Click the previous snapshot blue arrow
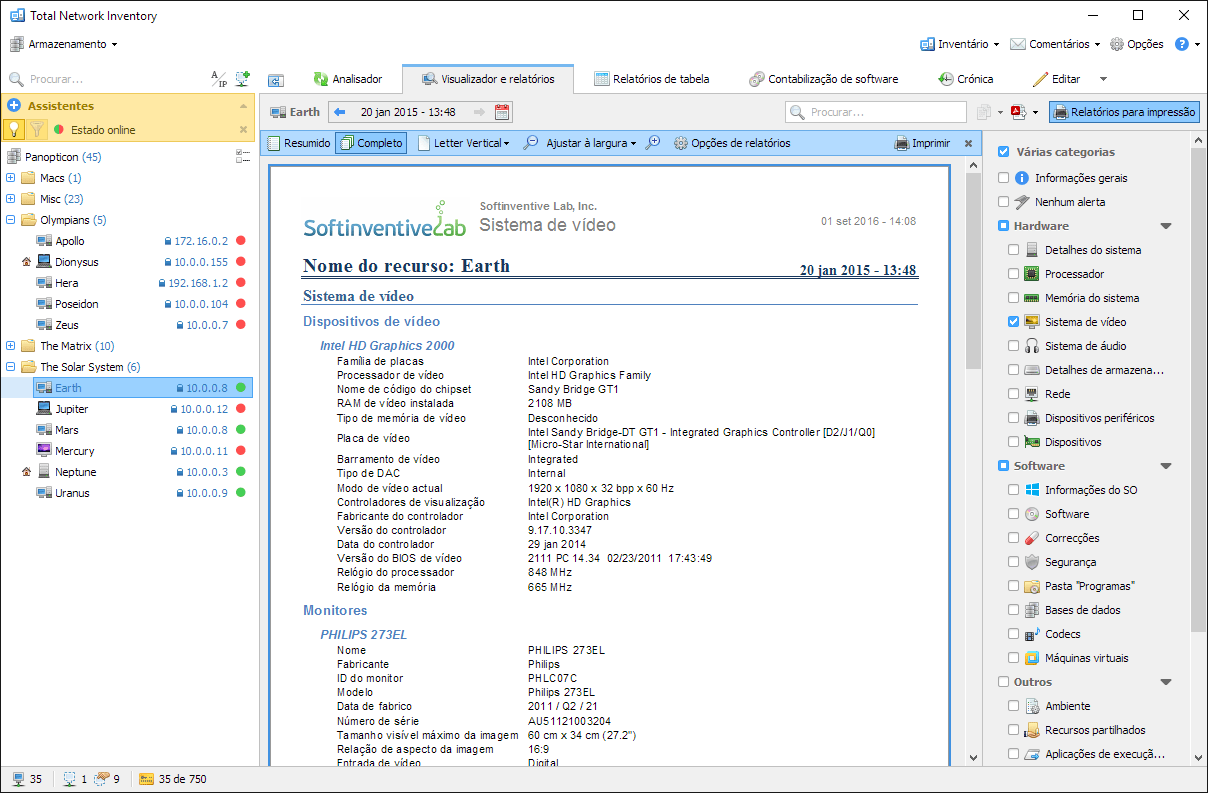The image size is (1208, 793). tap(340, 112)
